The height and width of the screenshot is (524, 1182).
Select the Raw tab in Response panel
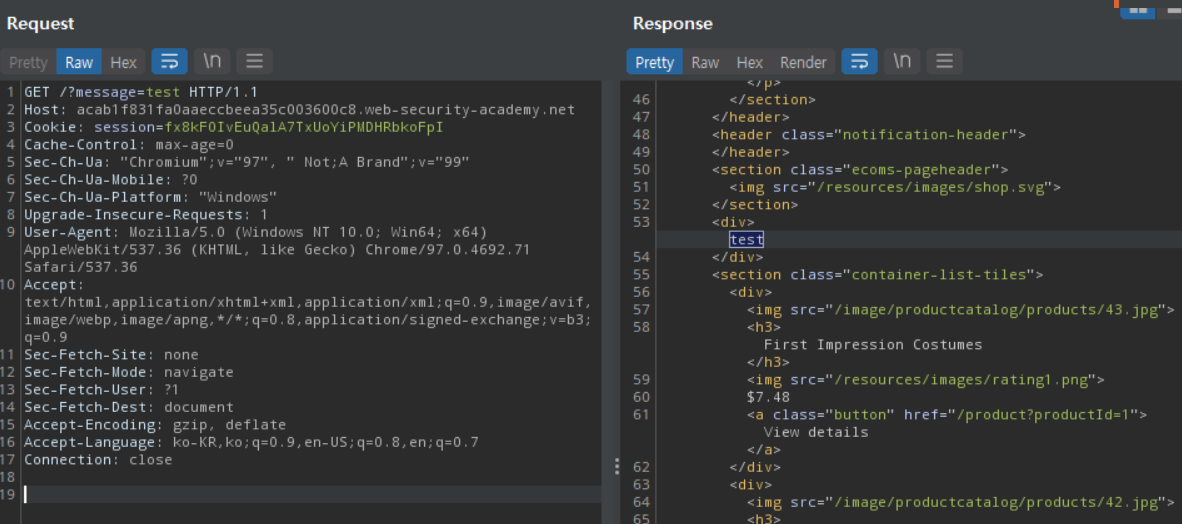705,62
